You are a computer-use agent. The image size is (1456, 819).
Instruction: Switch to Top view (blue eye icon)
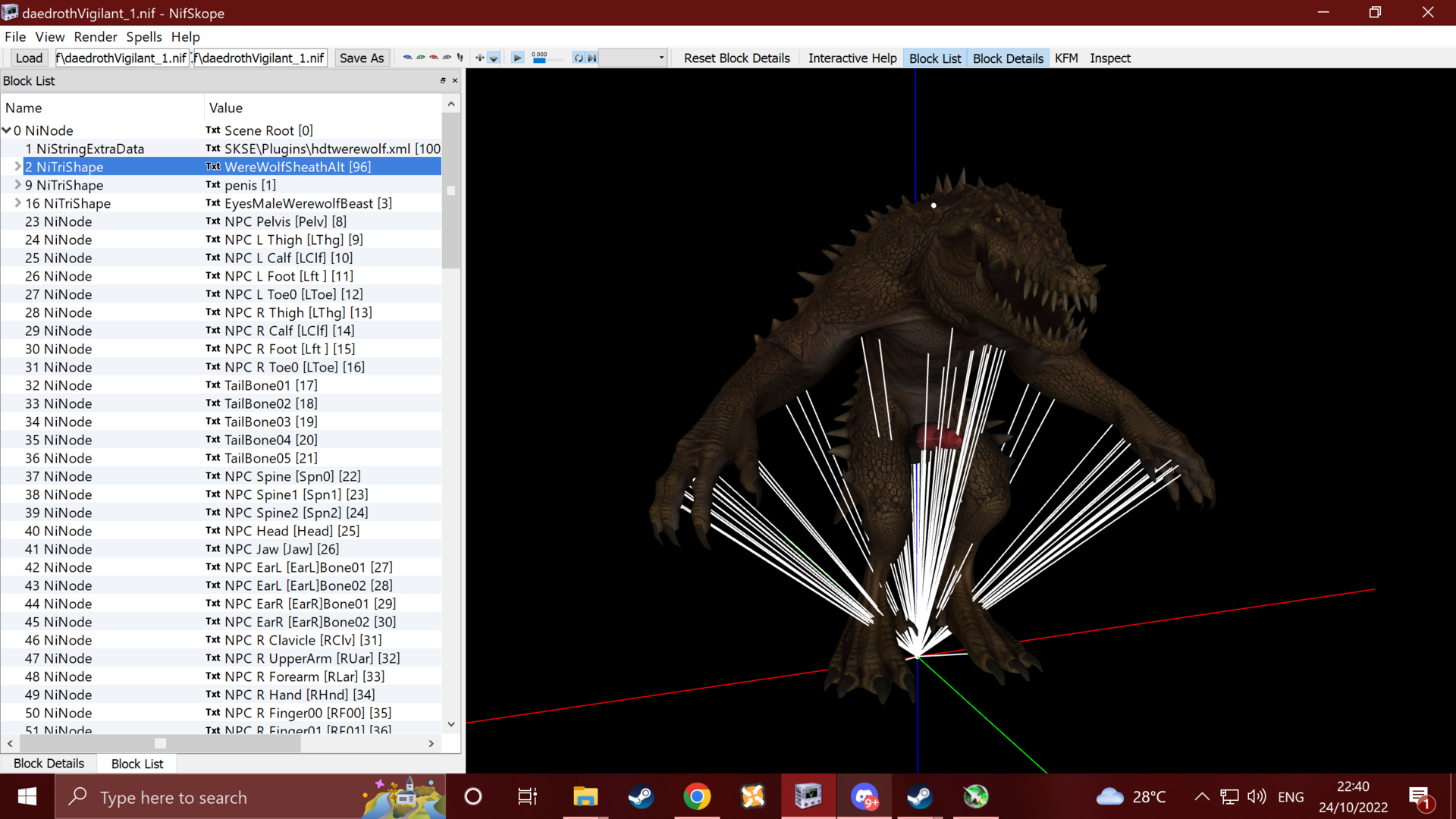click(x=407, y=58)
